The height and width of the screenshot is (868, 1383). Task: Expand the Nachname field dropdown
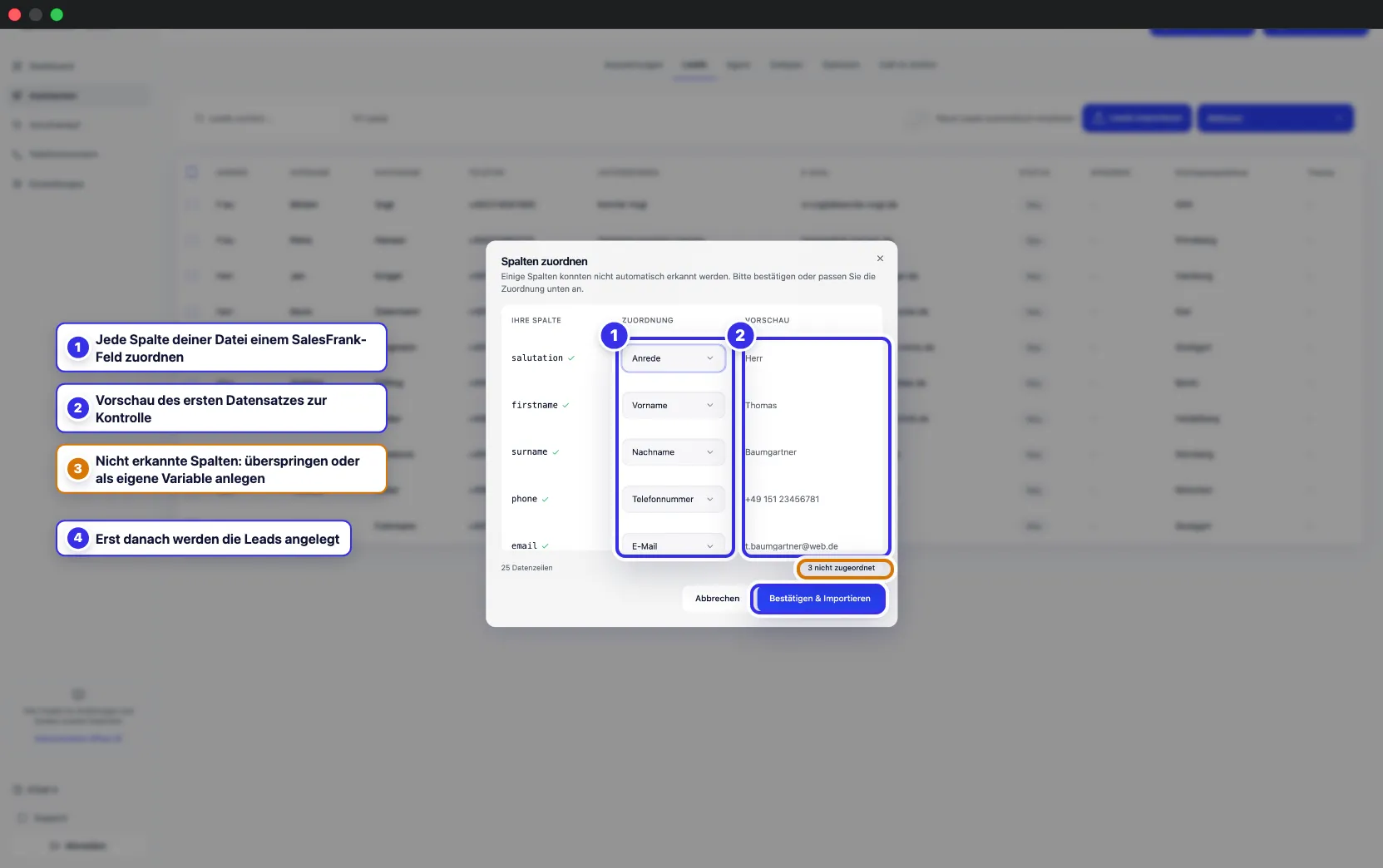click(673, 452)
